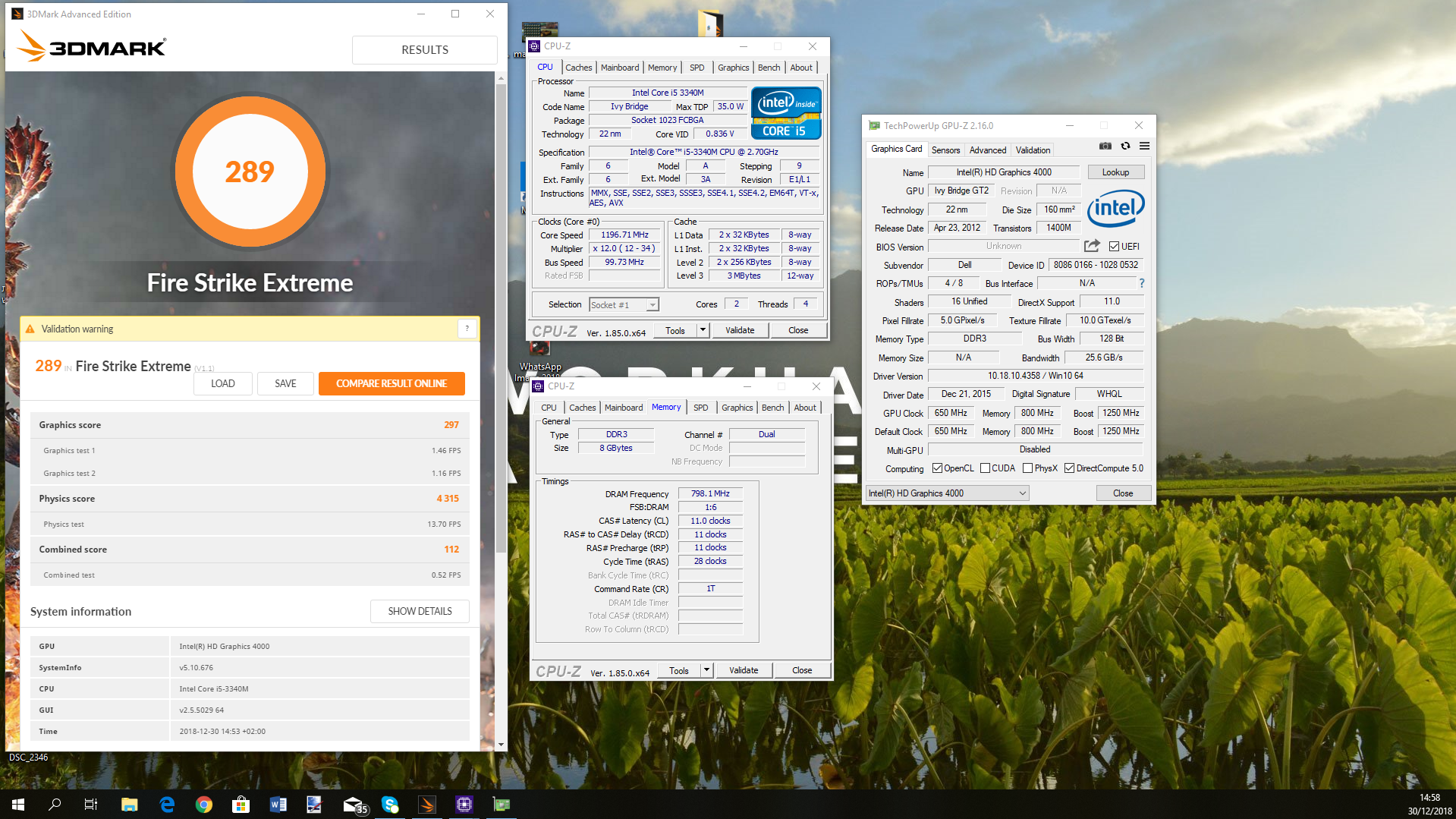
Task: Click 3DMark scrollbar down arrow
Action: point(501,745)
